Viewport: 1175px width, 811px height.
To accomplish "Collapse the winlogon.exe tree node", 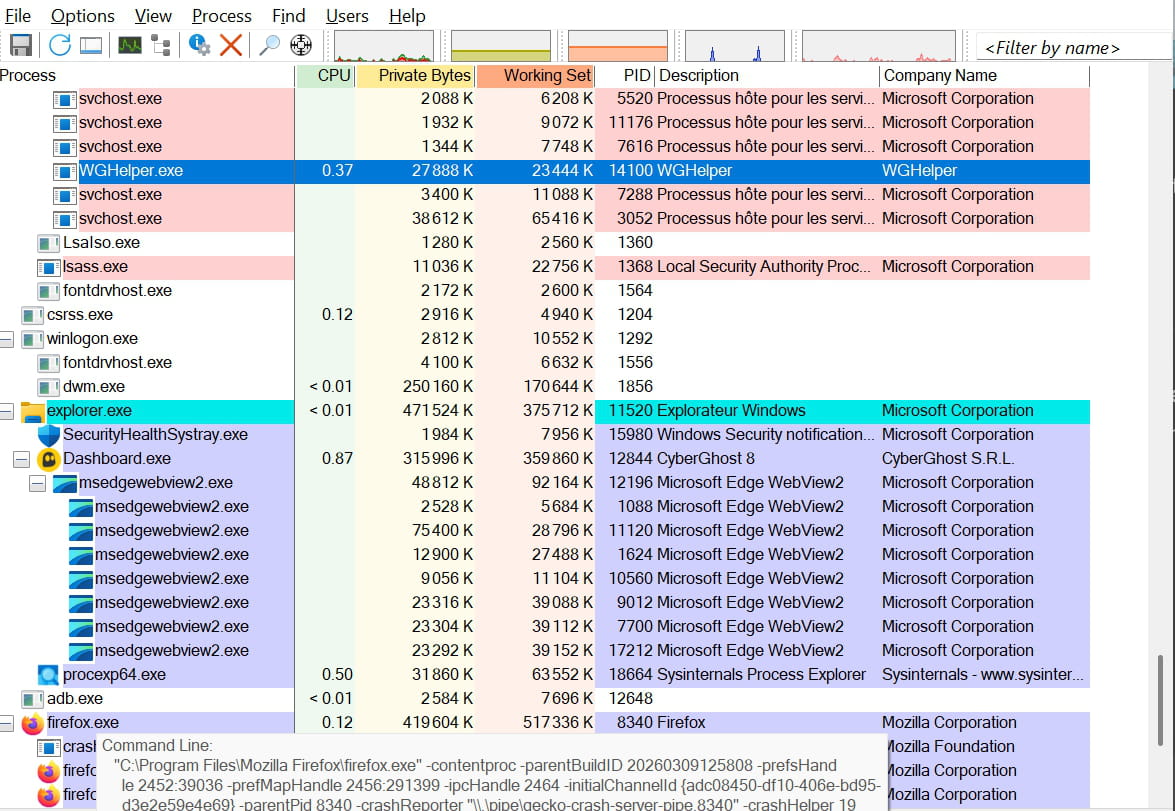I will pos(6,339).
